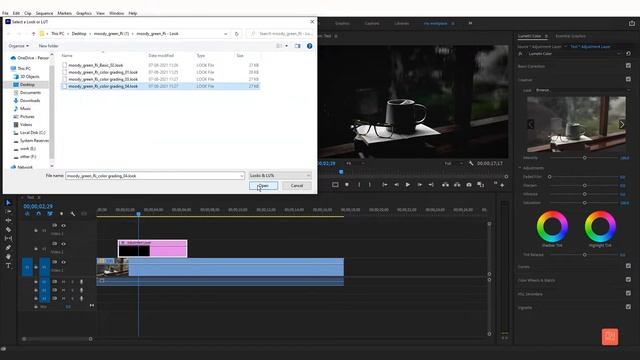Refresh the file dialog folder view
640x360 pixels.
[236, 33]
